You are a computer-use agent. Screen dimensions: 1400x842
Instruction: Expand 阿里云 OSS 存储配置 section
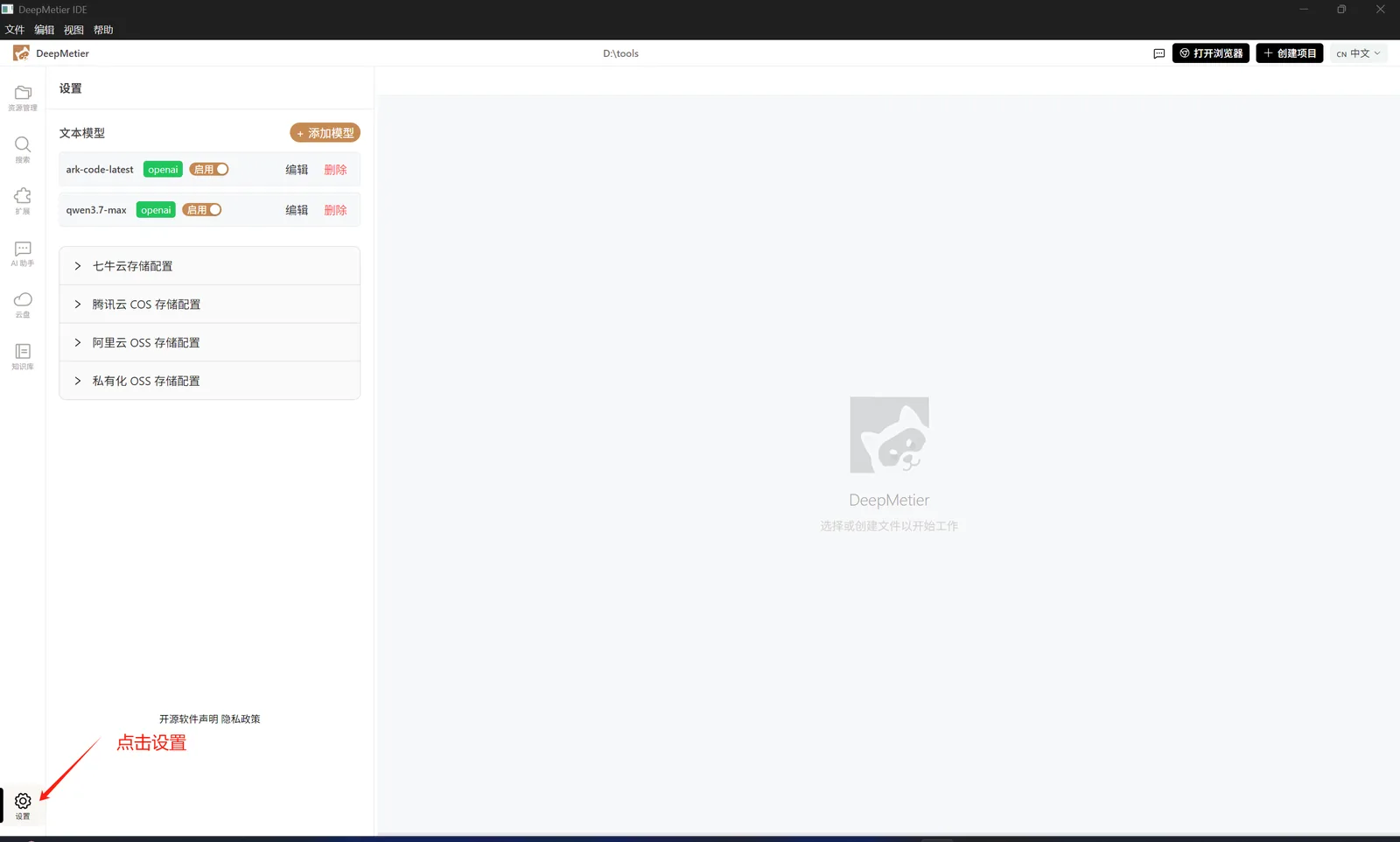tap(209, 343)
